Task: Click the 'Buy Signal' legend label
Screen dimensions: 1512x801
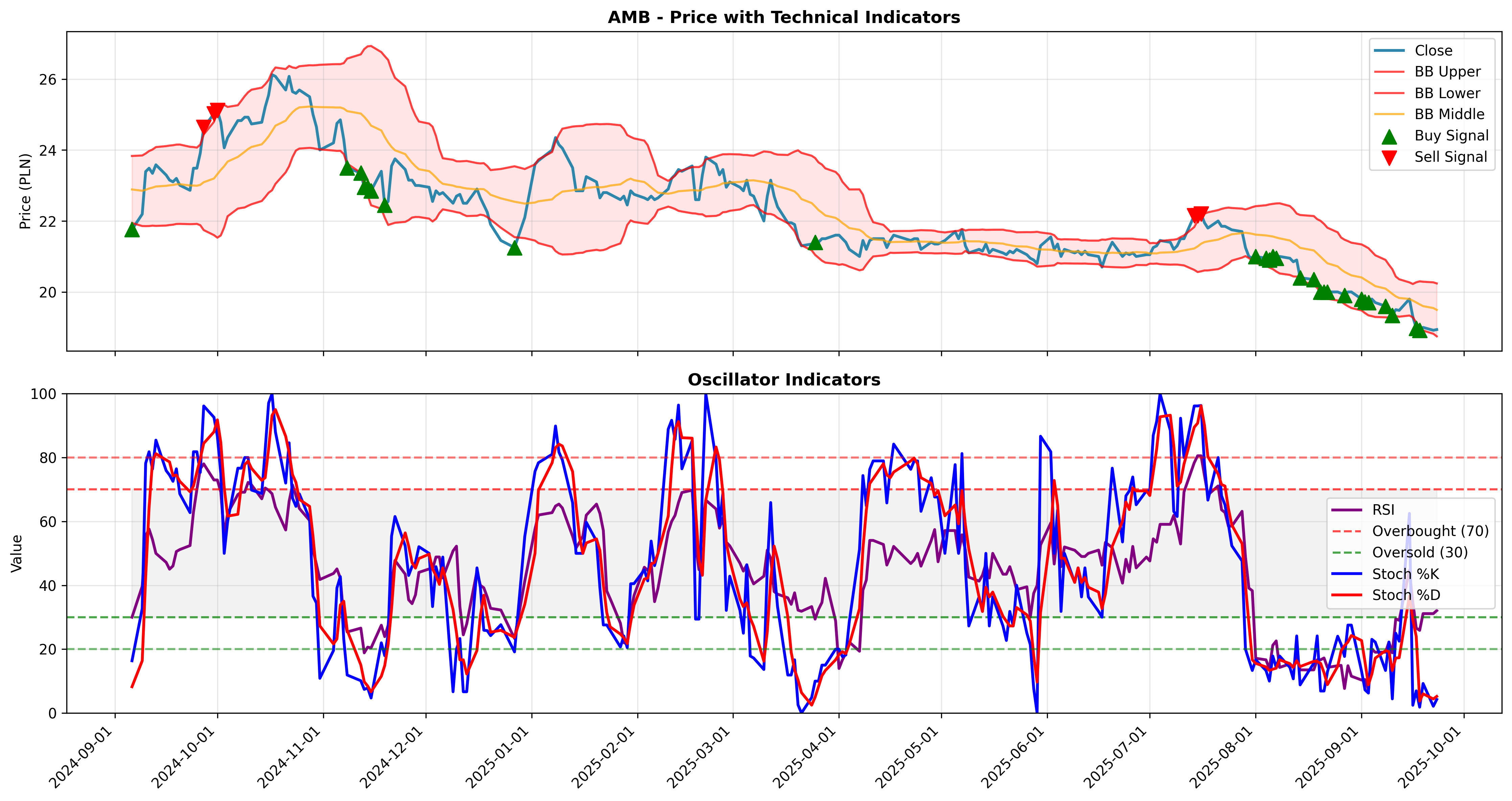Action: point(1451,136)
